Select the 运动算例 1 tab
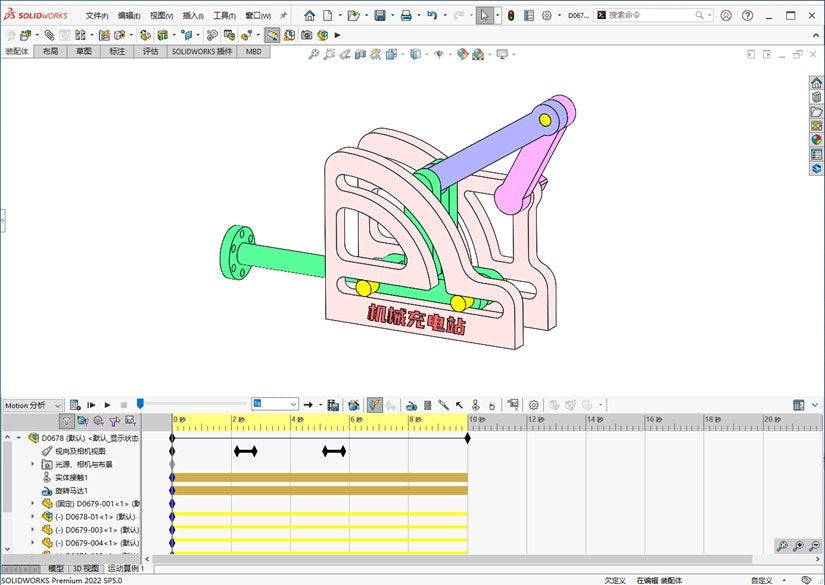 click(126, 569)
